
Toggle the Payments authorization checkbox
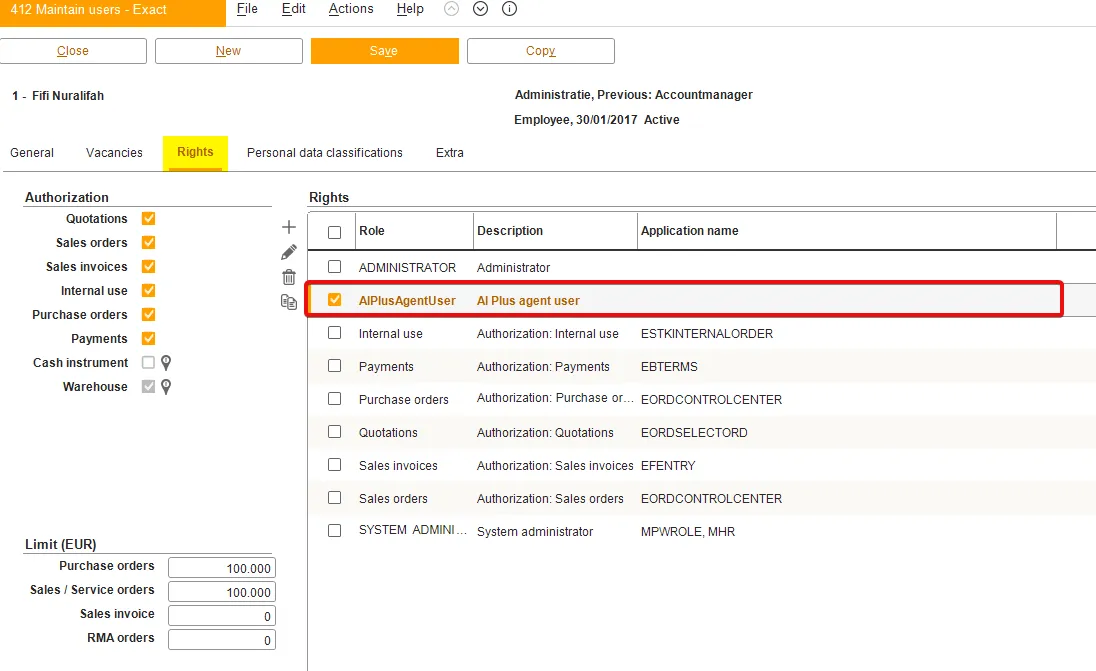pyautogui.click(x=148, y=338)
